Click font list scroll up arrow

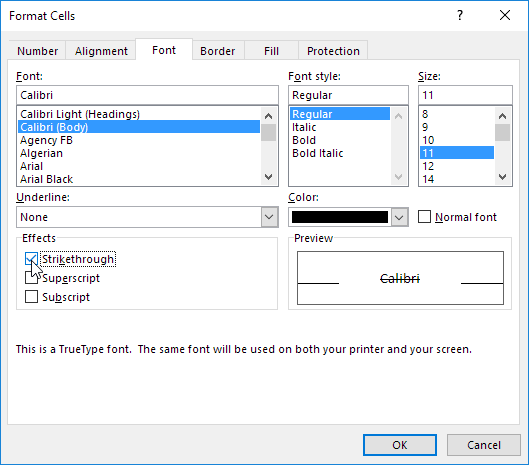coord(269,116)
